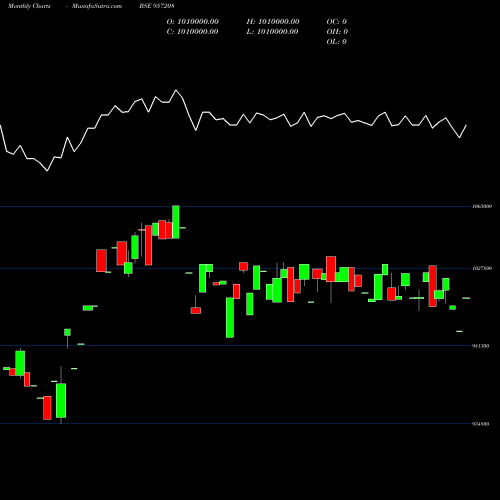Click the topmost price axis label
The width and height of the screenshot is (500, 500).
(x=482, y=206)
